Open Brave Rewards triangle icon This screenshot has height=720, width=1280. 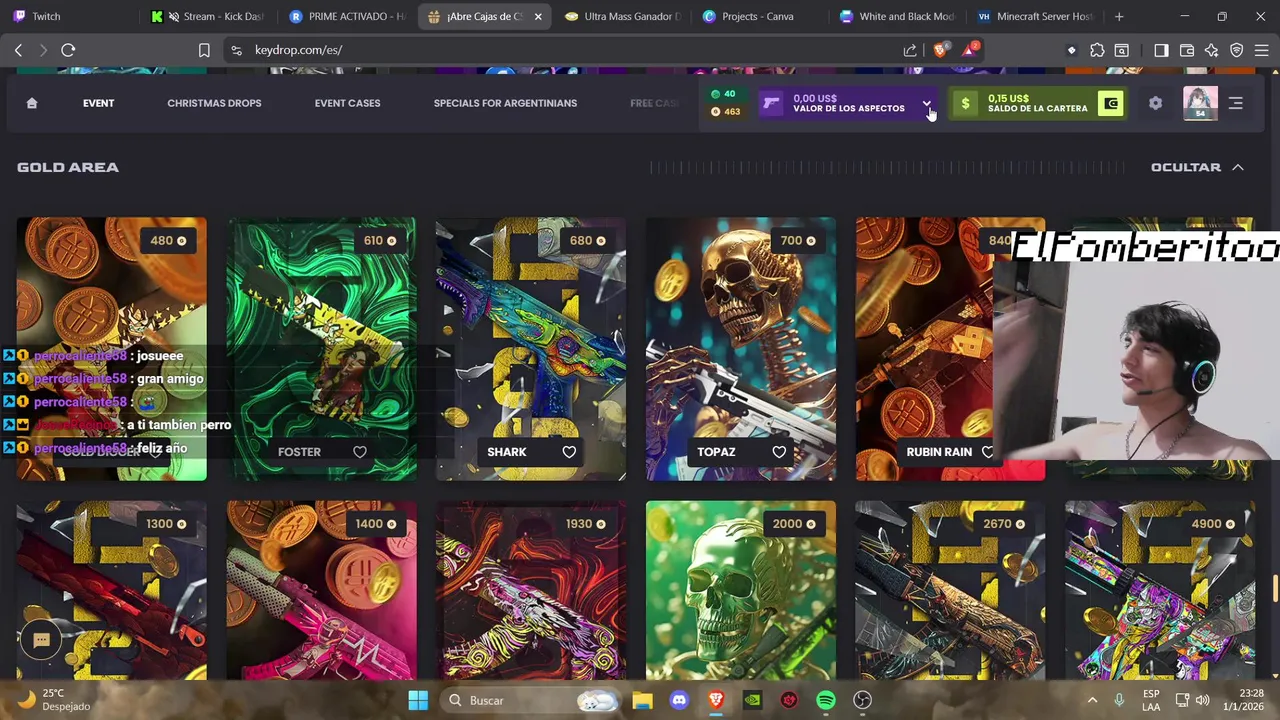(970, 50)
